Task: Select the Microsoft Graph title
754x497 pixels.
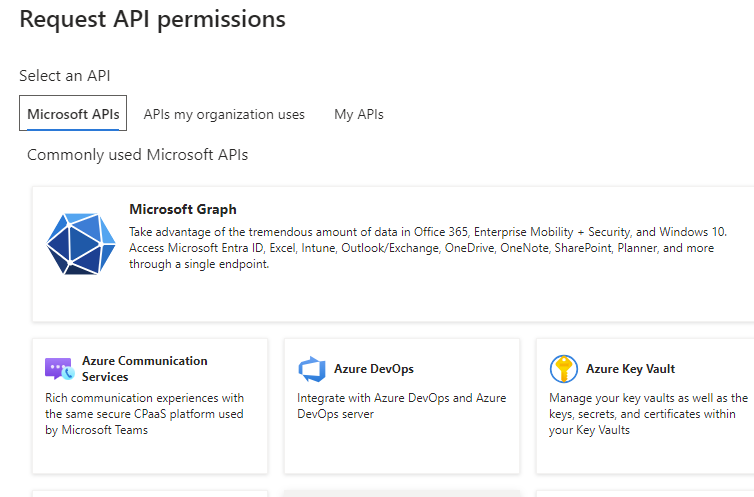Action: coord(183,209)
